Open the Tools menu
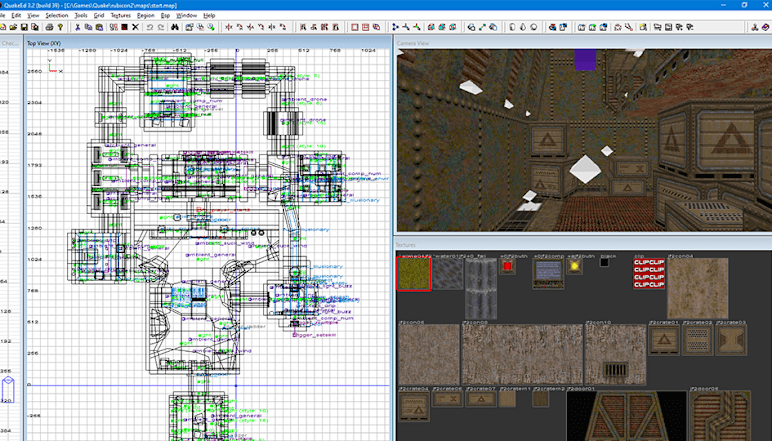The image size is (772, 441). (x=81, y=16)
